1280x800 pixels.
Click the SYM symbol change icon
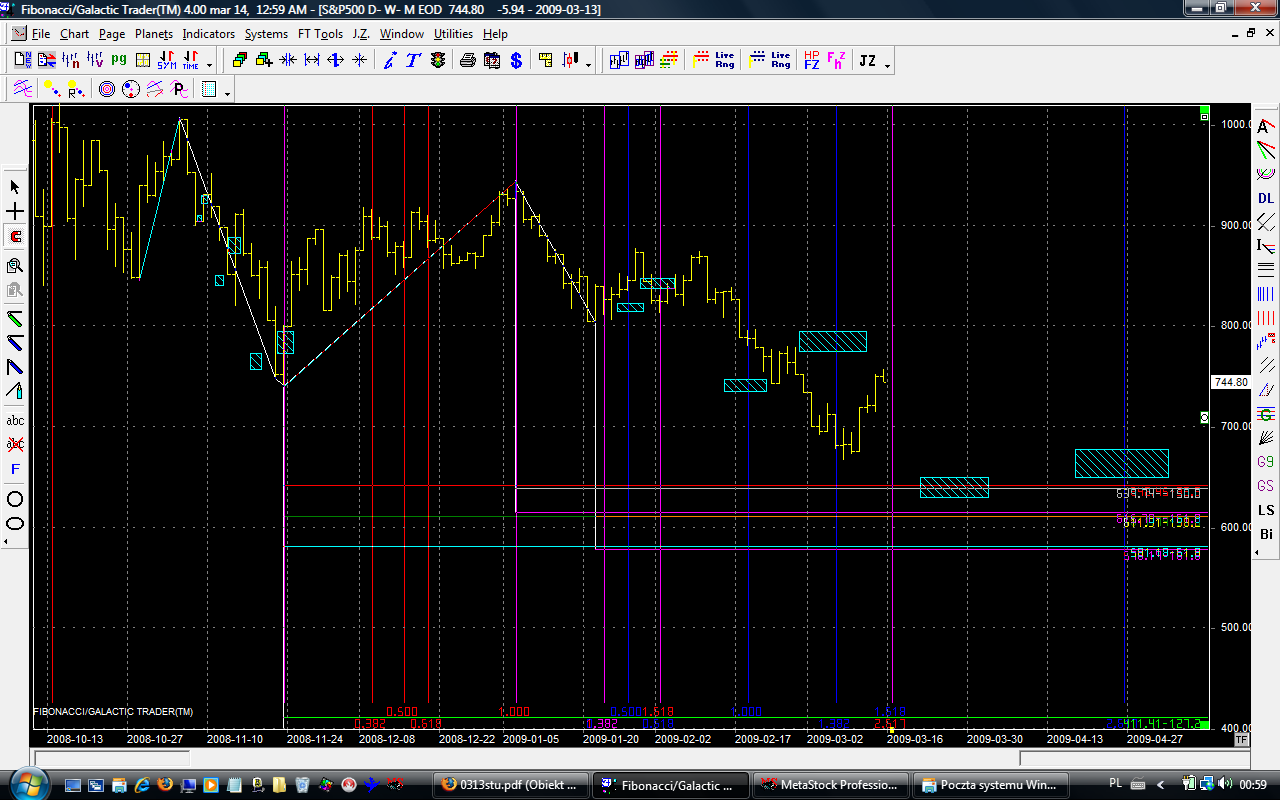pos(166,60)
